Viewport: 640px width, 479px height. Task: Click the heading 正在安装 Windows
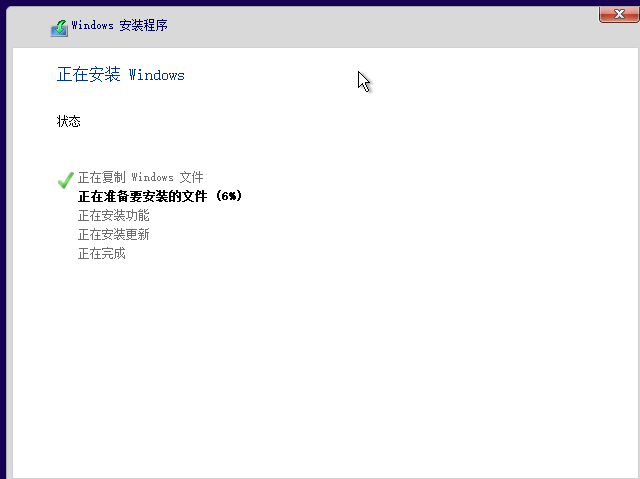(121, 75)
